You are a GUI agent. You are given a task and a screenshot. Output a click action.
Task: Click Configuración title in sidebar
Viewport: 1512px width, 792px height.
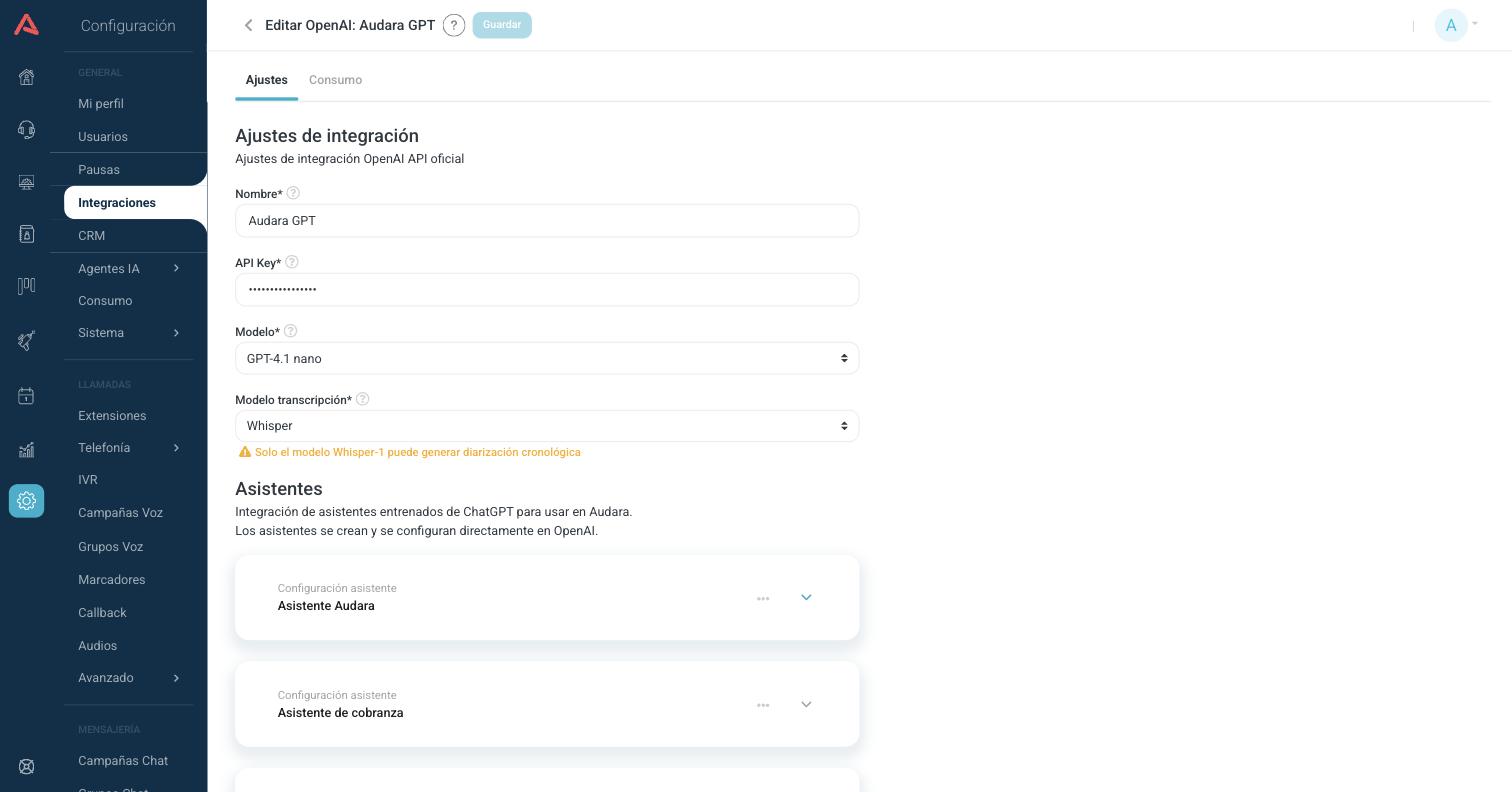click(128, 26)
